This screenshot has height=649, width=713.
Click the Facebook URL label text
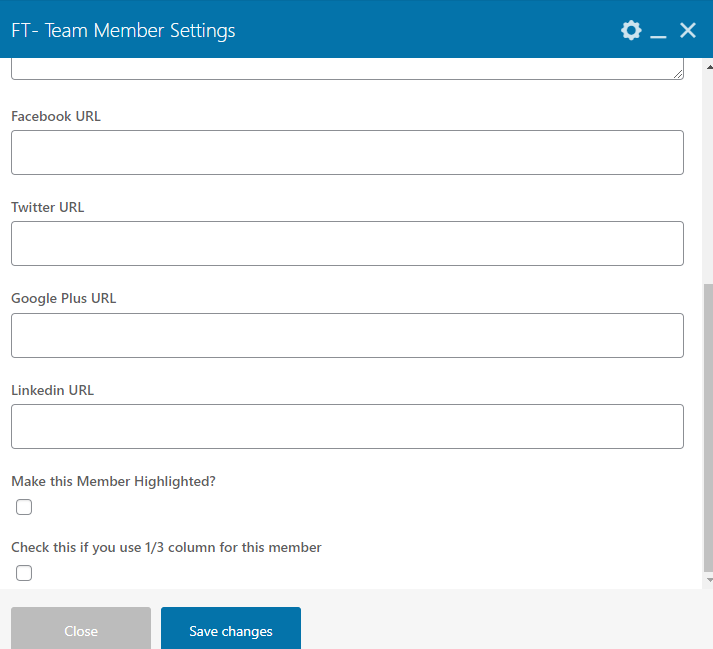[56, 116]
